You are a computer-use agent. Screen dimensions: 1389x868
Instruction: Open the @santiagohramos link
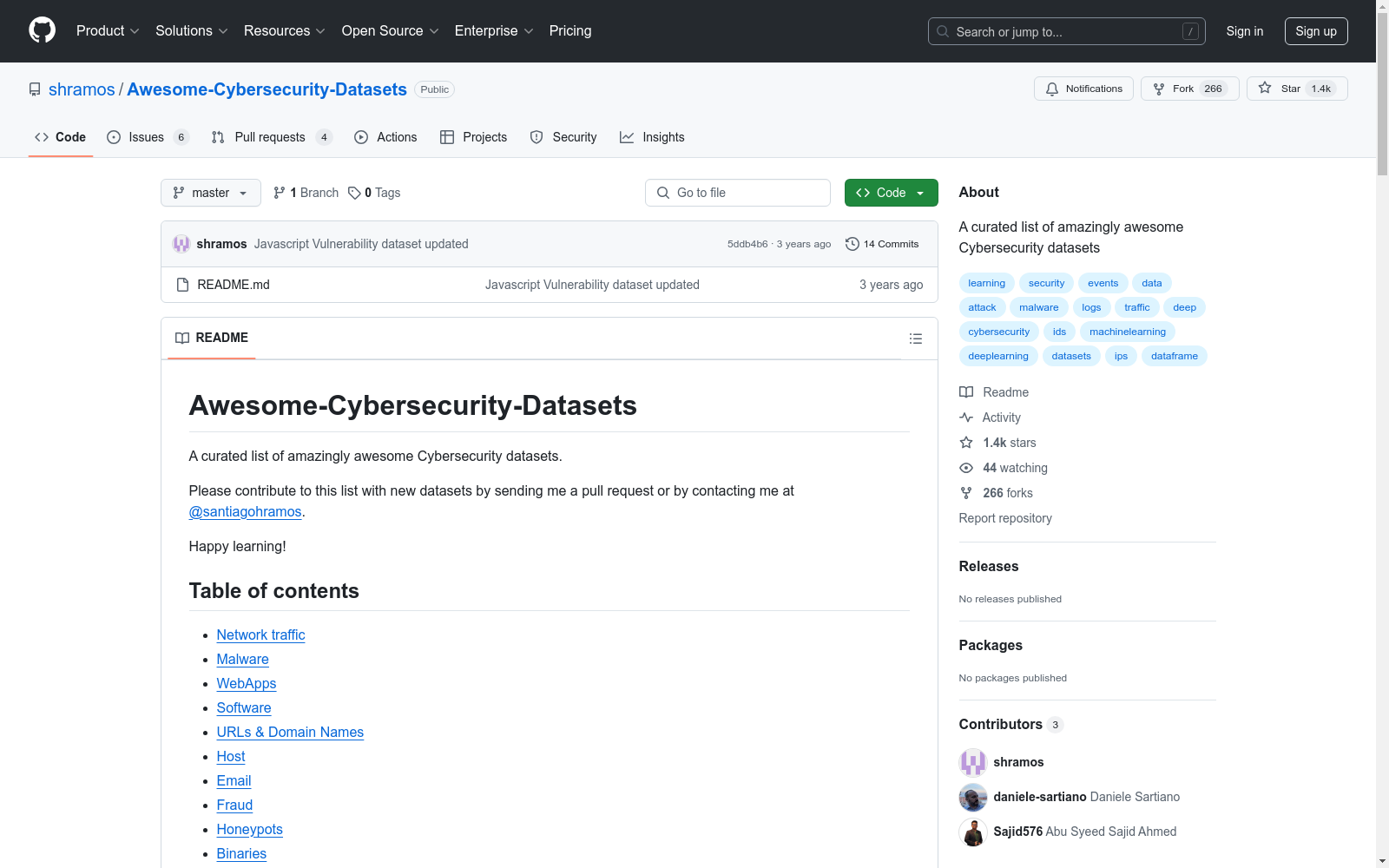246,512
